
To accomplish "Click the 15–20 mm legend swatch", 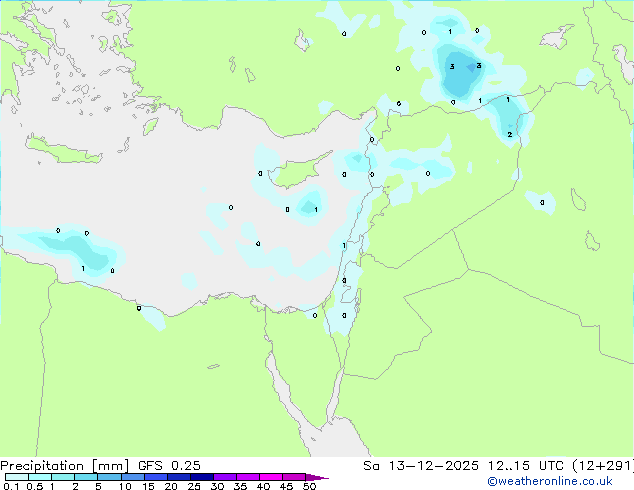I will 156,477.
